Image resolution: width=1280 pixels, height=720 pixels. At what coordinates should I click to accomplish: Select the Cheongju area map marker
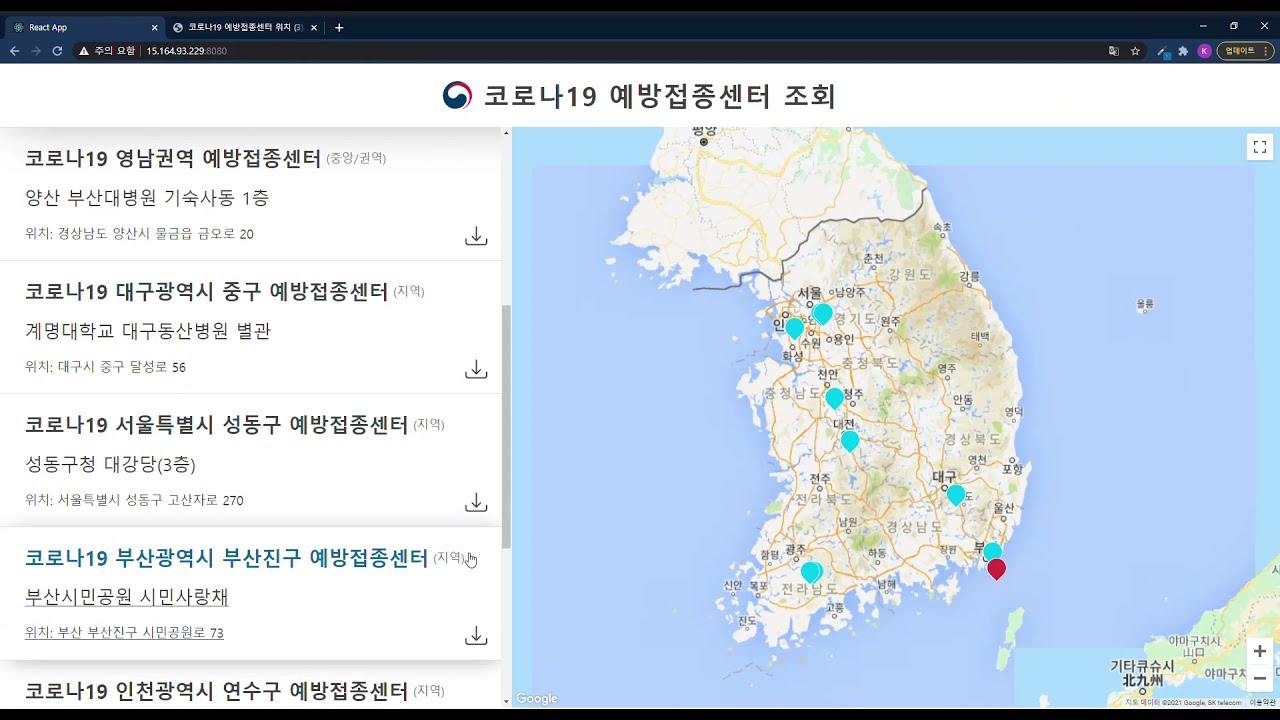pos(834,398)
